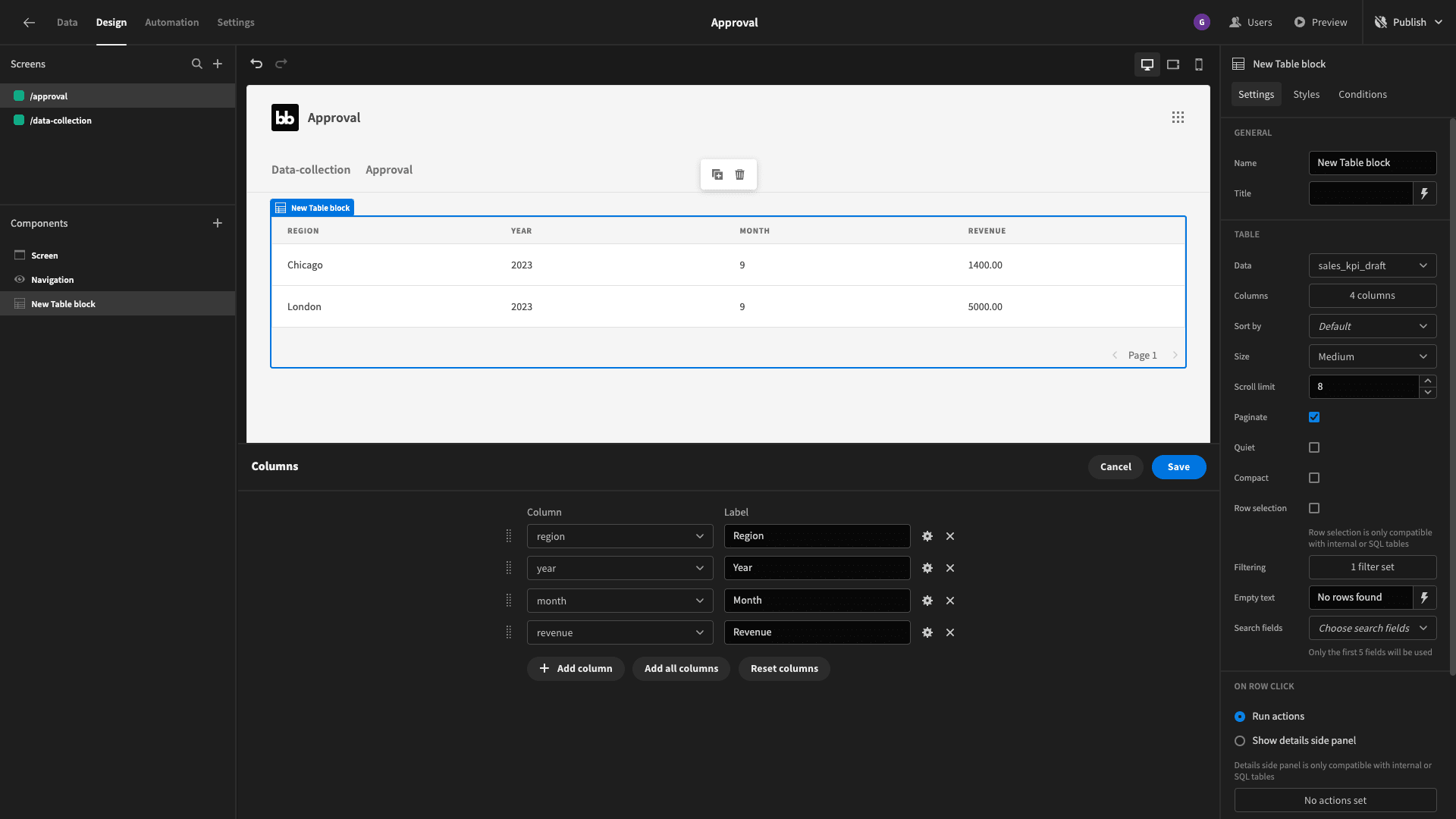Toggle the Paginate checkbox
The height and width of the screenshot is (819, 1456).
[x=1314, y=417]
